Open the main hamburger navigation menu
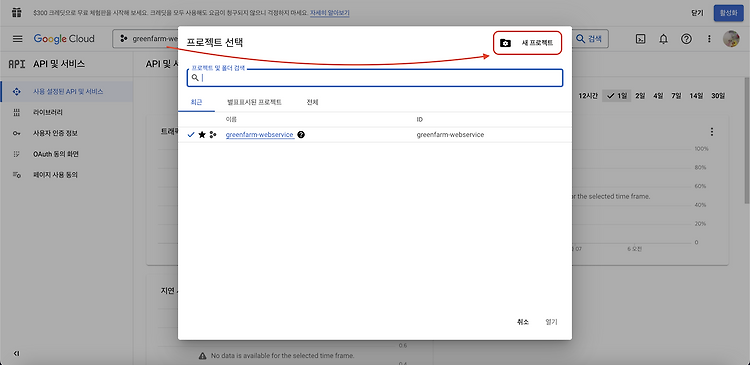Screen dimensions: 750x365 pos(18,39)
